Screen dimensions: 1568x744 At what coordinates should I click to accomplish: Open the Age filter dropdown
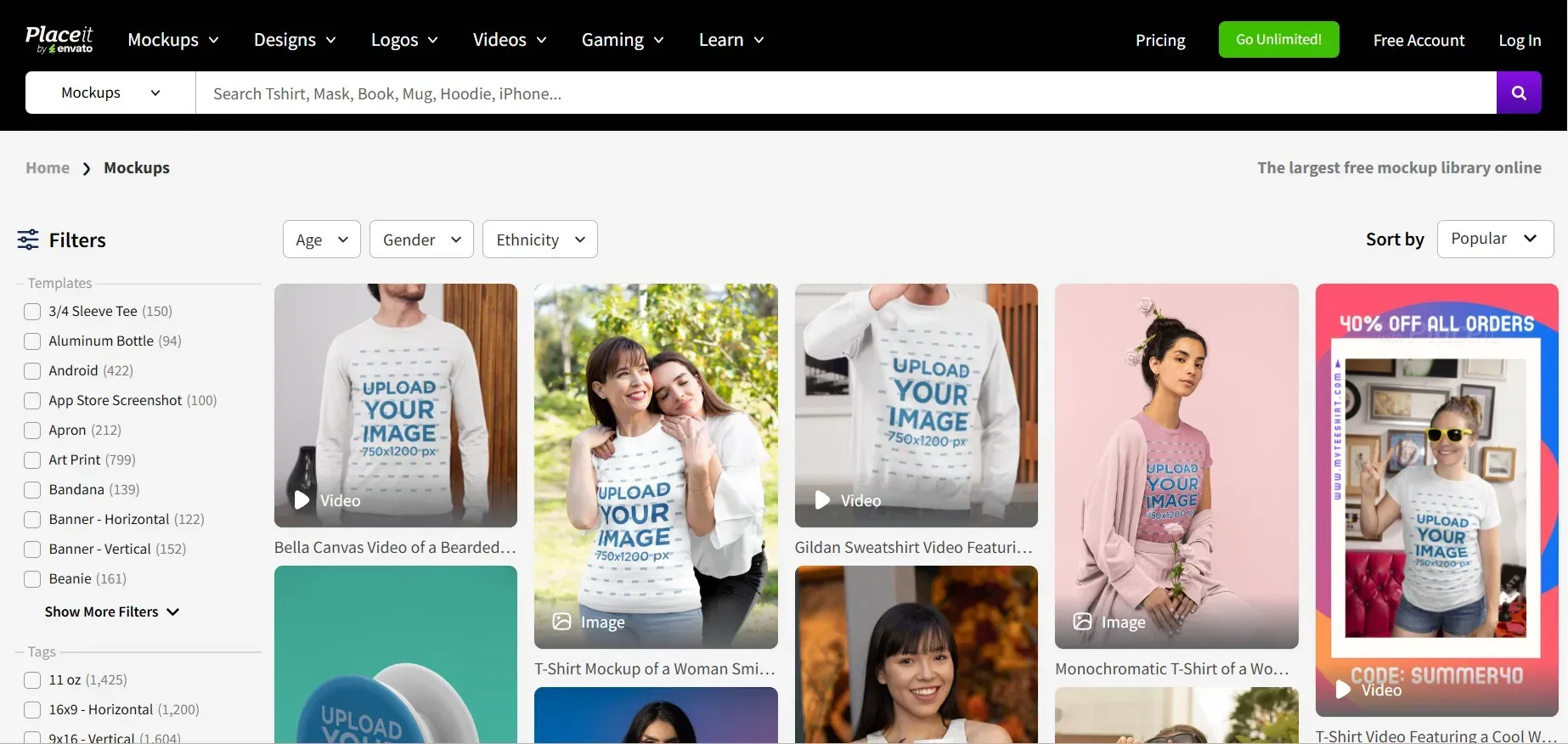click(x=321, y=240)
